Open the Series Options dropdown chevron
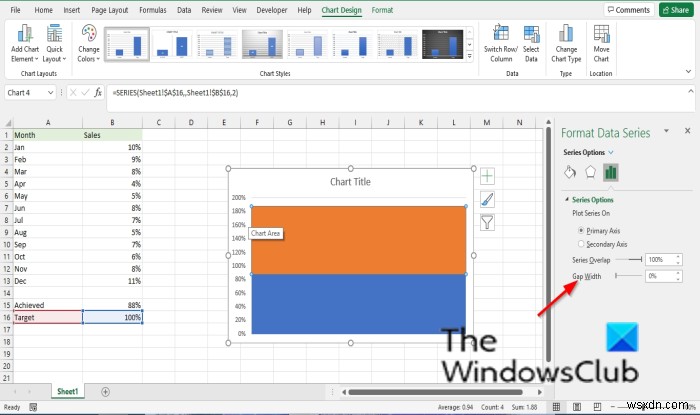 (611, 153)
